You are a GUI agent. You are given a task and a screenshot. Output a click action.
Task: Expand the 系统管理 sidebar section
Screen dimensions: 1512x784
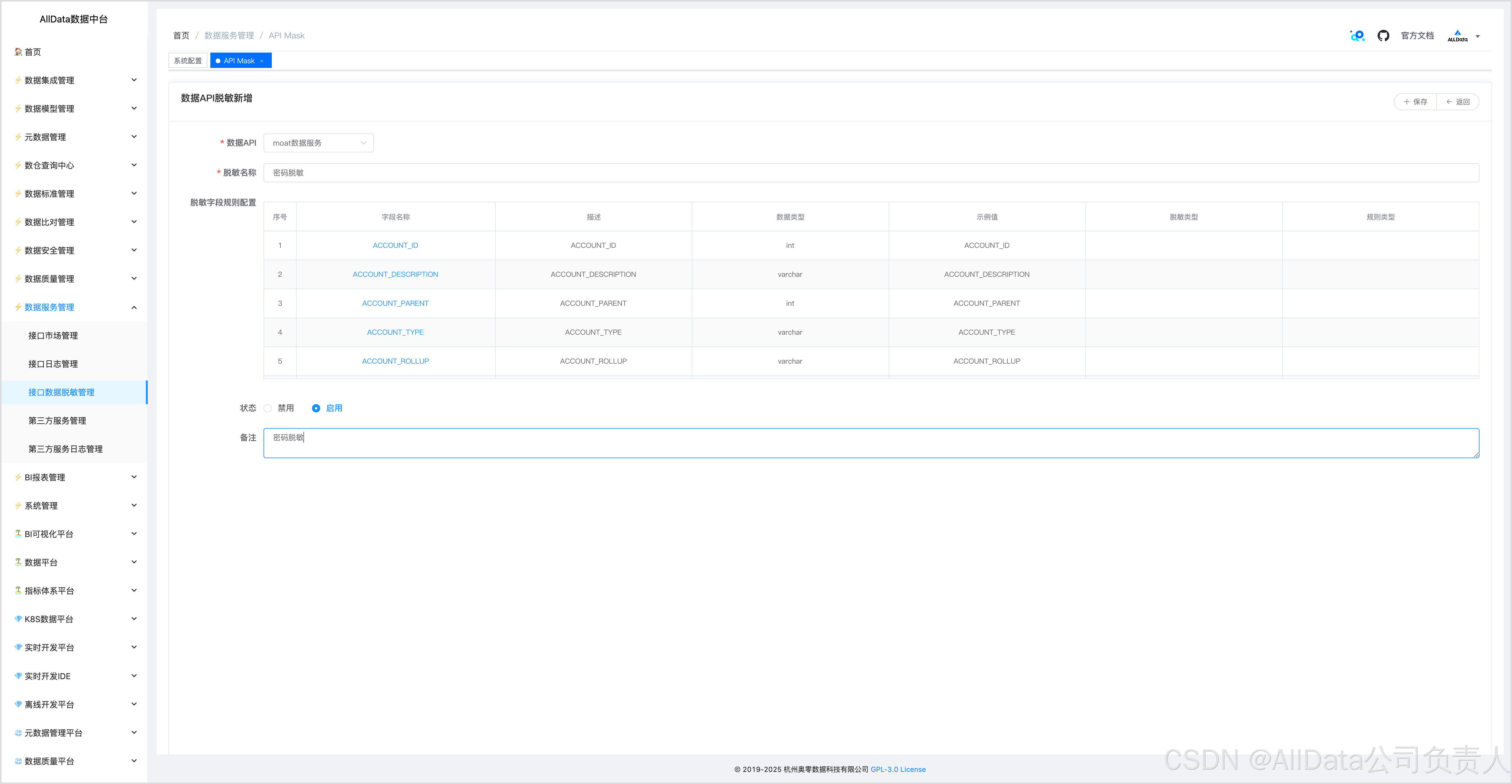tap(133, 505)
